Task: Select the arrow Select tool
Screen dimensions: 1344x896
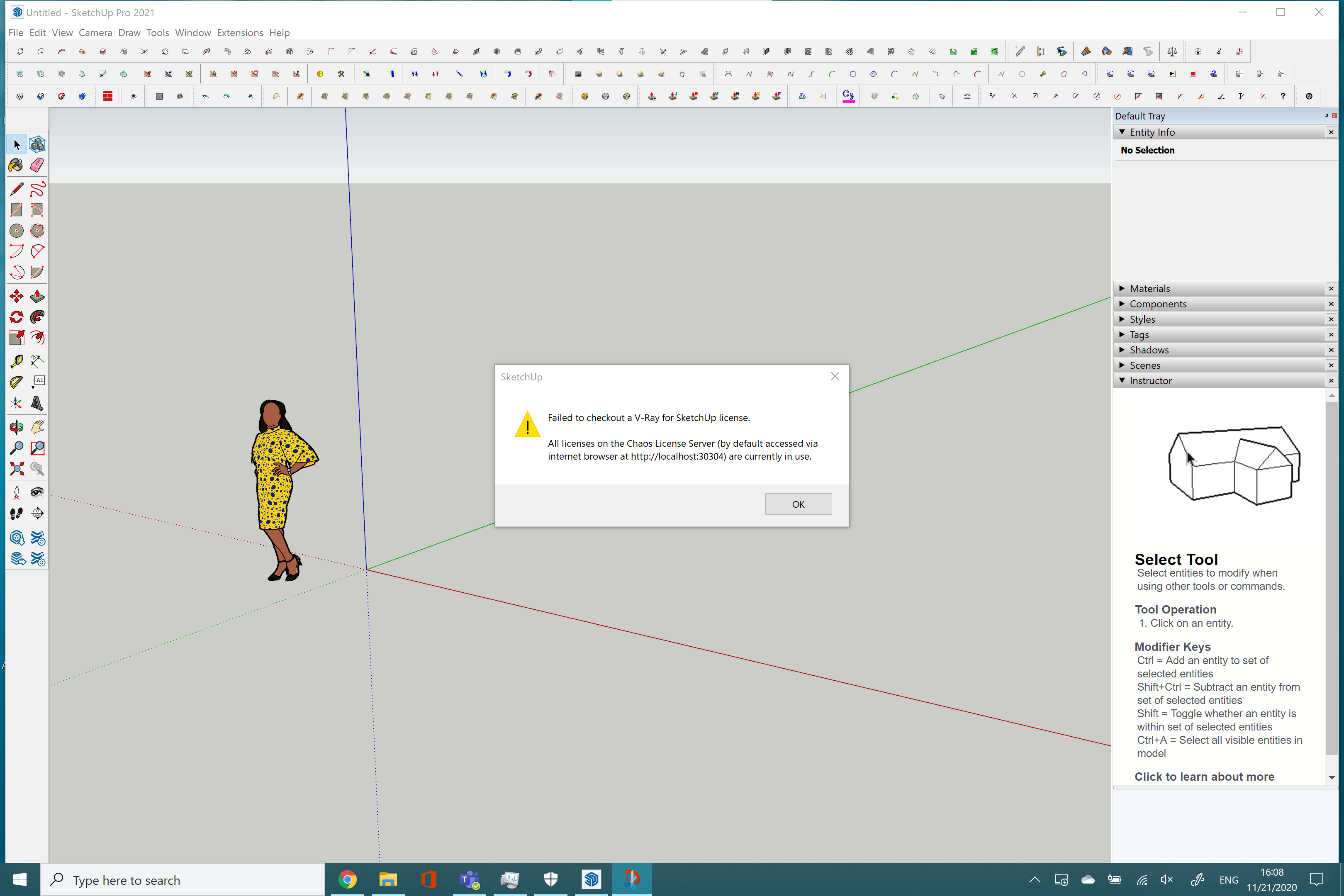Action: [x=17, y=145]
